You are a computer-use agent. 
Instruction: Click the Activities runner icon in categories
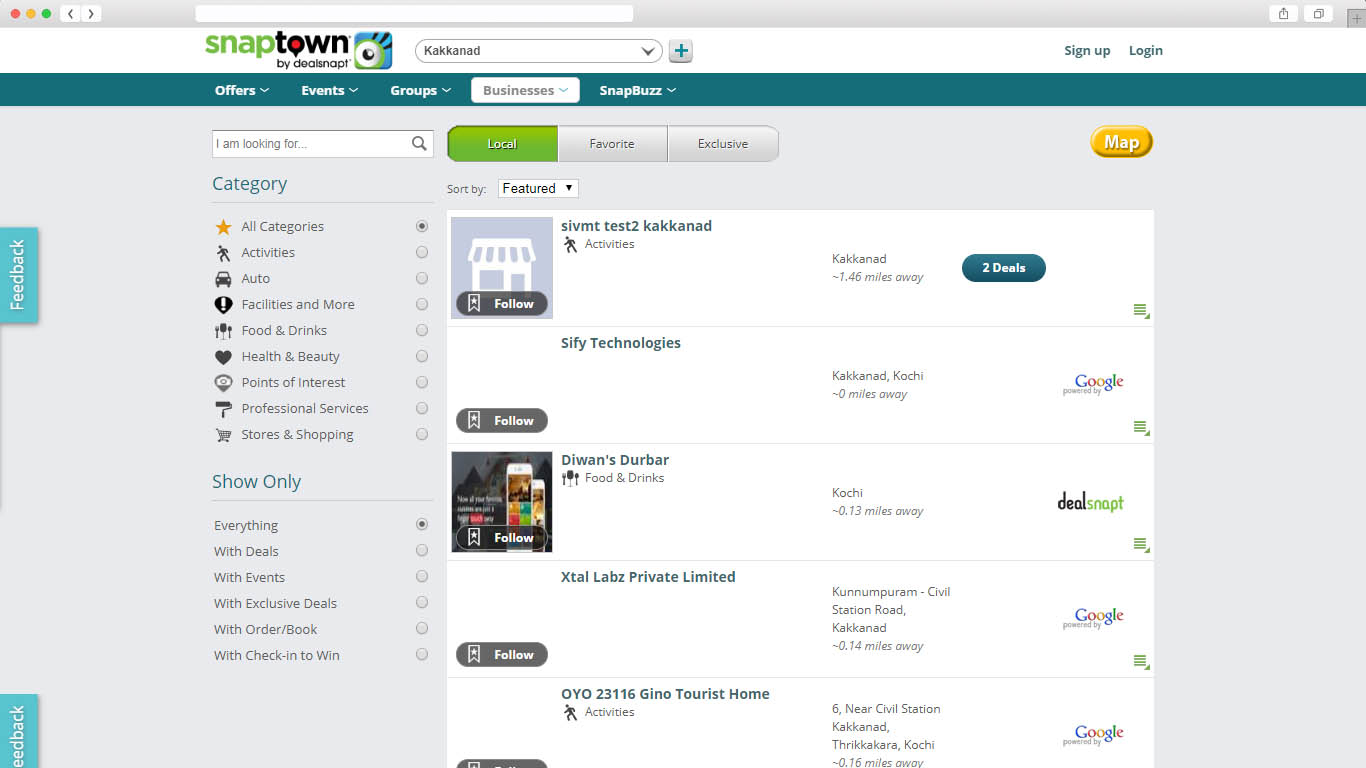[223, 253]
